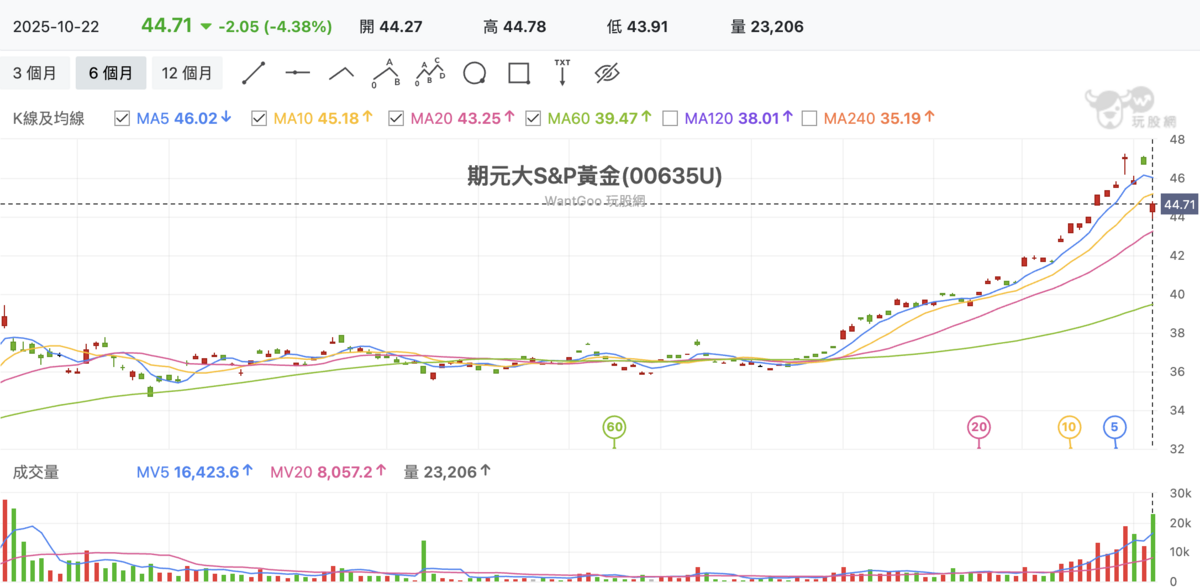This screenshot has width=1200, height=587.
Task: Pick the ABC wave pattern tool
Action: coord(385,73)
